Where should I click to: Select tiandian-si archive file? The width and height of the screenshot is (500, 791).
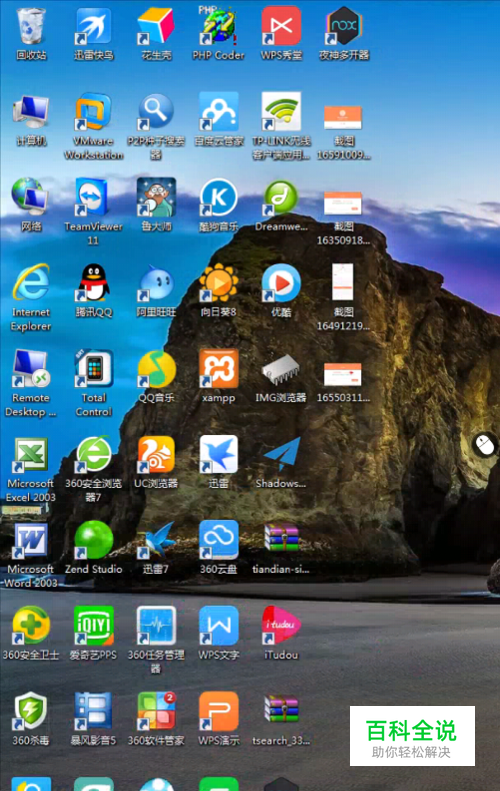[282, 538]
